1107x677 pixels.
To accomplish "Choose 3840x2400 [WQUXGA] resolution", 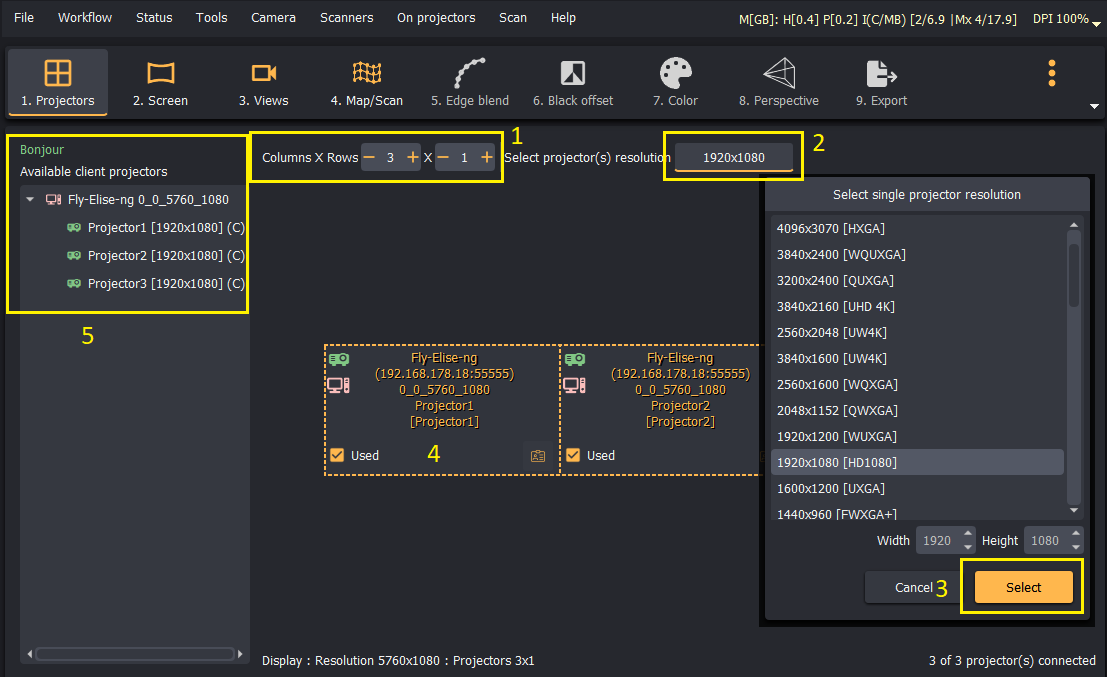I will pyautogui.click(x=917, y=255).
